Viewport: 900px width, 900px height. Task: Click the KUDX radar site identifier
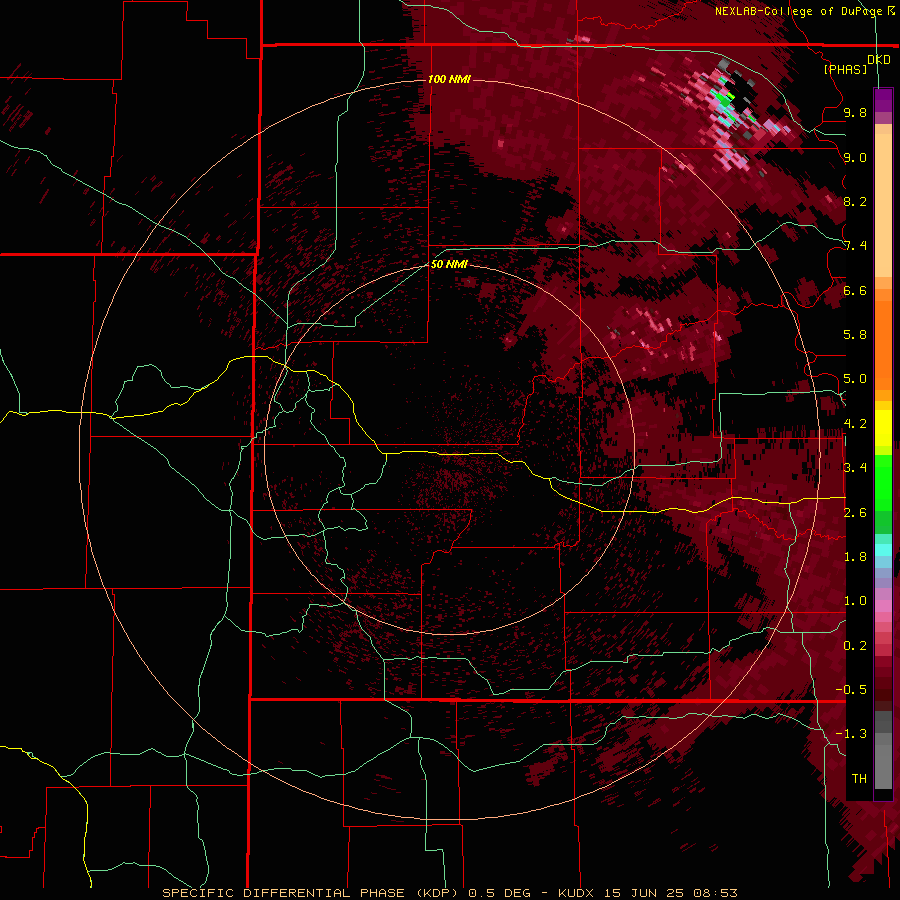[577, 893]
